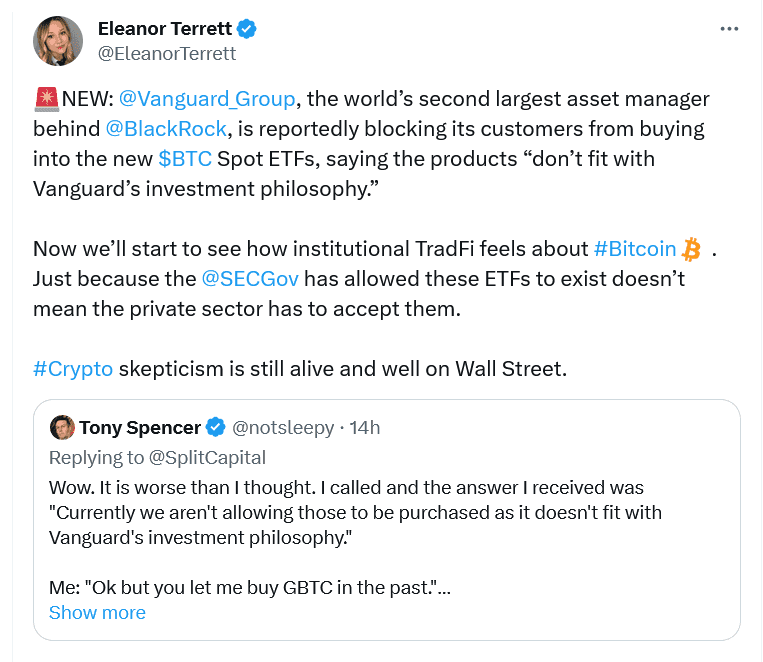Open the @Vanguard_Group mention link
The image size is (763, 662).
[x=207, y=99]
